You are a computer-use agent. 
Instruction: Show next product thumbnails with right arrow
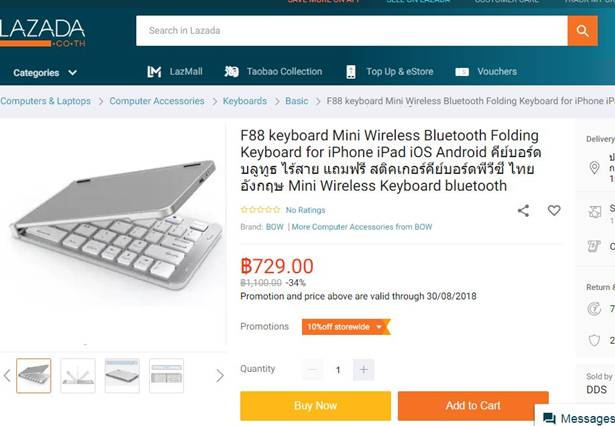(x=220, y=376)
